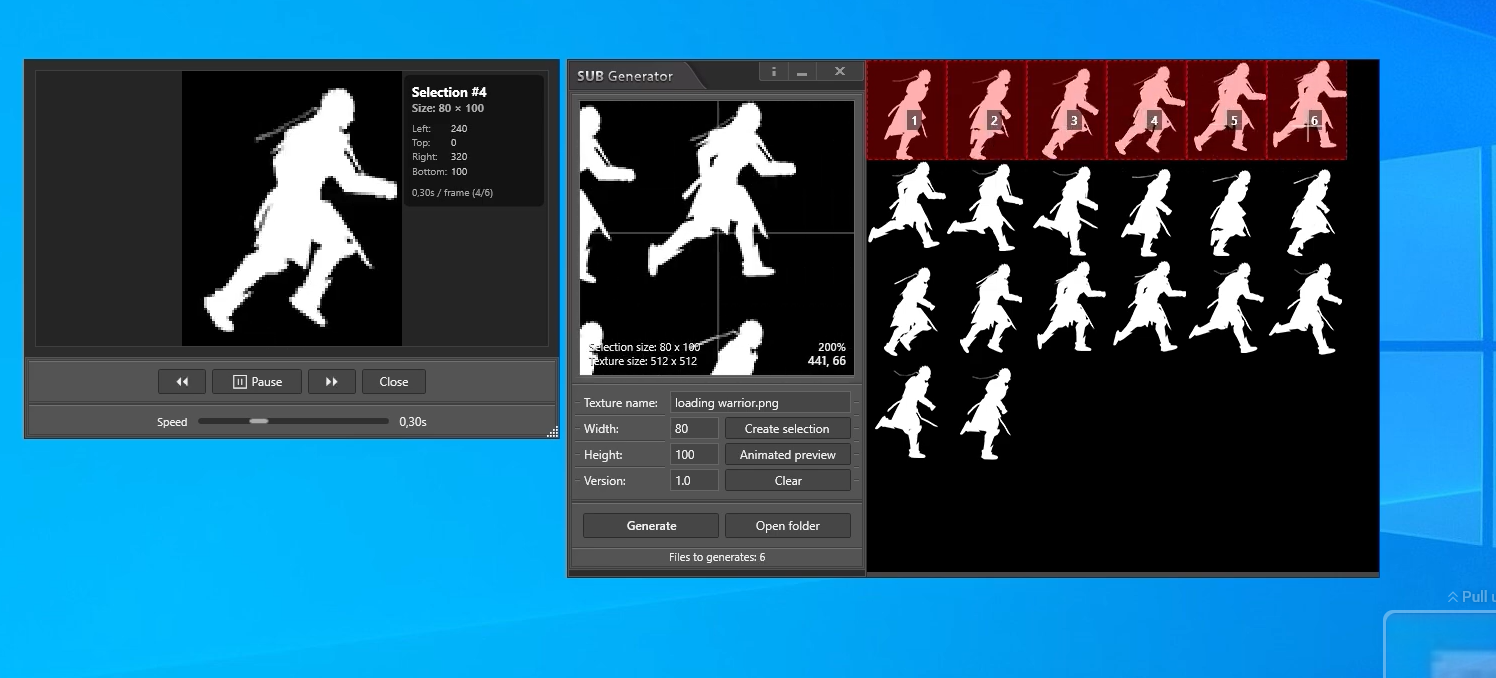Adjust the Speed slider handle
Viewport: 1496px width, 678px height.
259,421
